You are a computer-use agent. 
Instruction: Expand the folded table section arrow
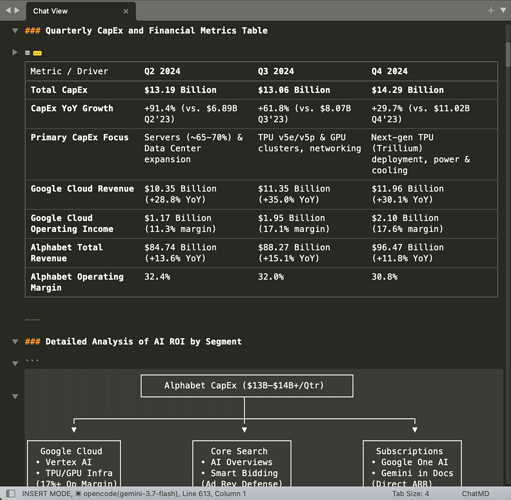15,52
